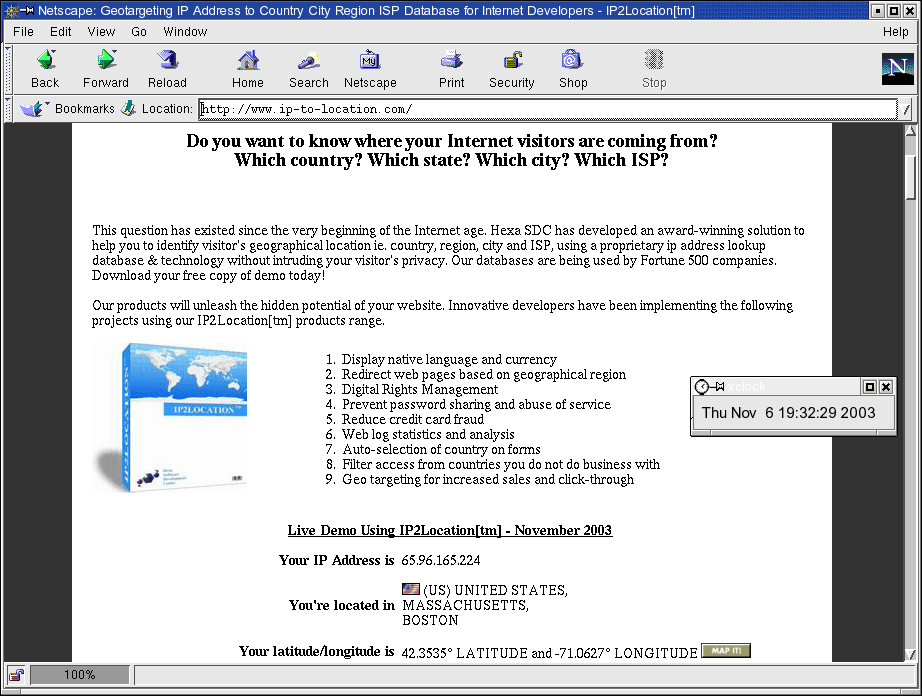
Task: Click the security lock icon in status bar
Action: (x=16, y=675)
